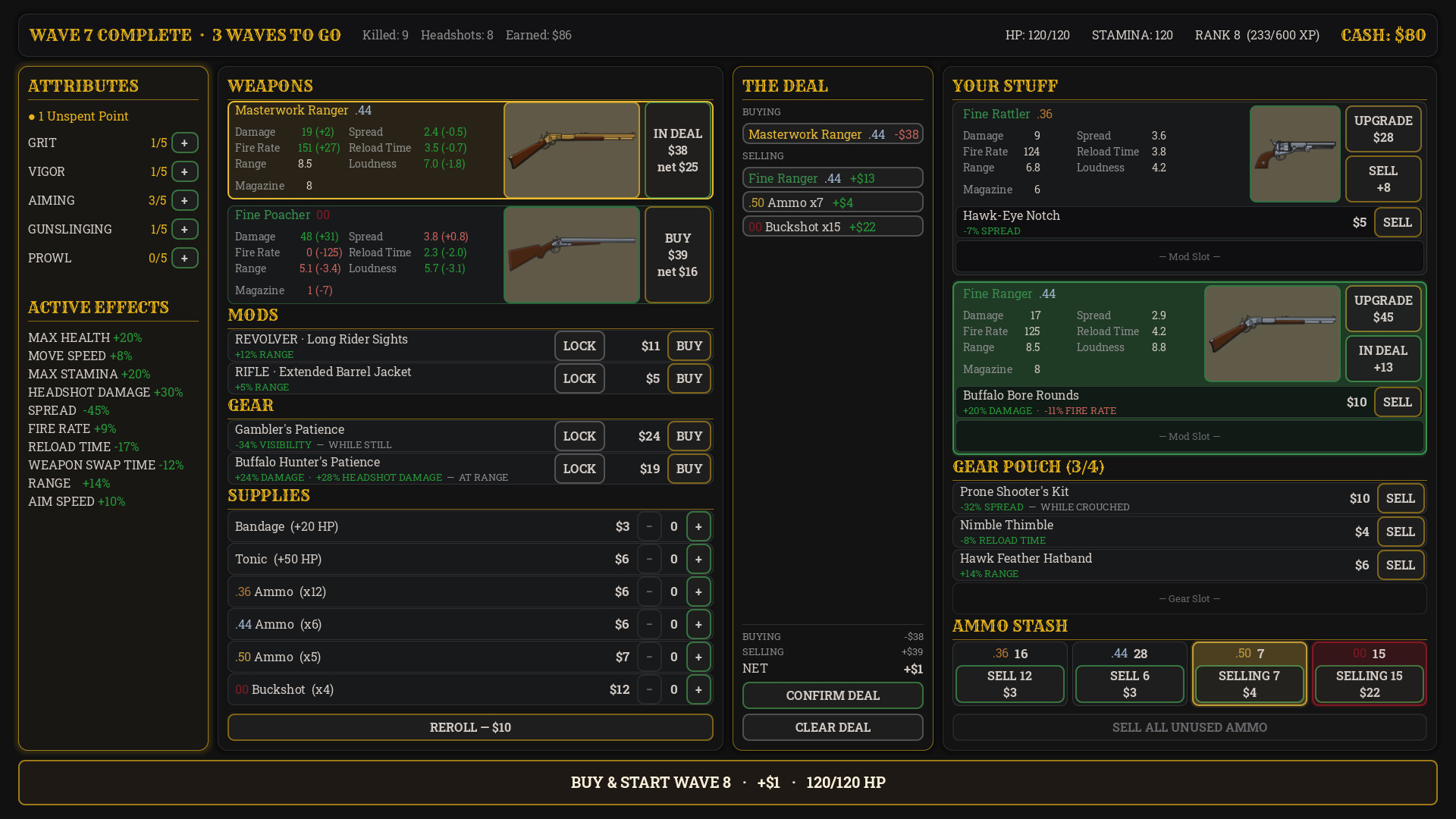Decrease Bandage quantity with minus
Image resolution: width=1456 pixels, height=819 pixels.
click(x=649, y=526)
